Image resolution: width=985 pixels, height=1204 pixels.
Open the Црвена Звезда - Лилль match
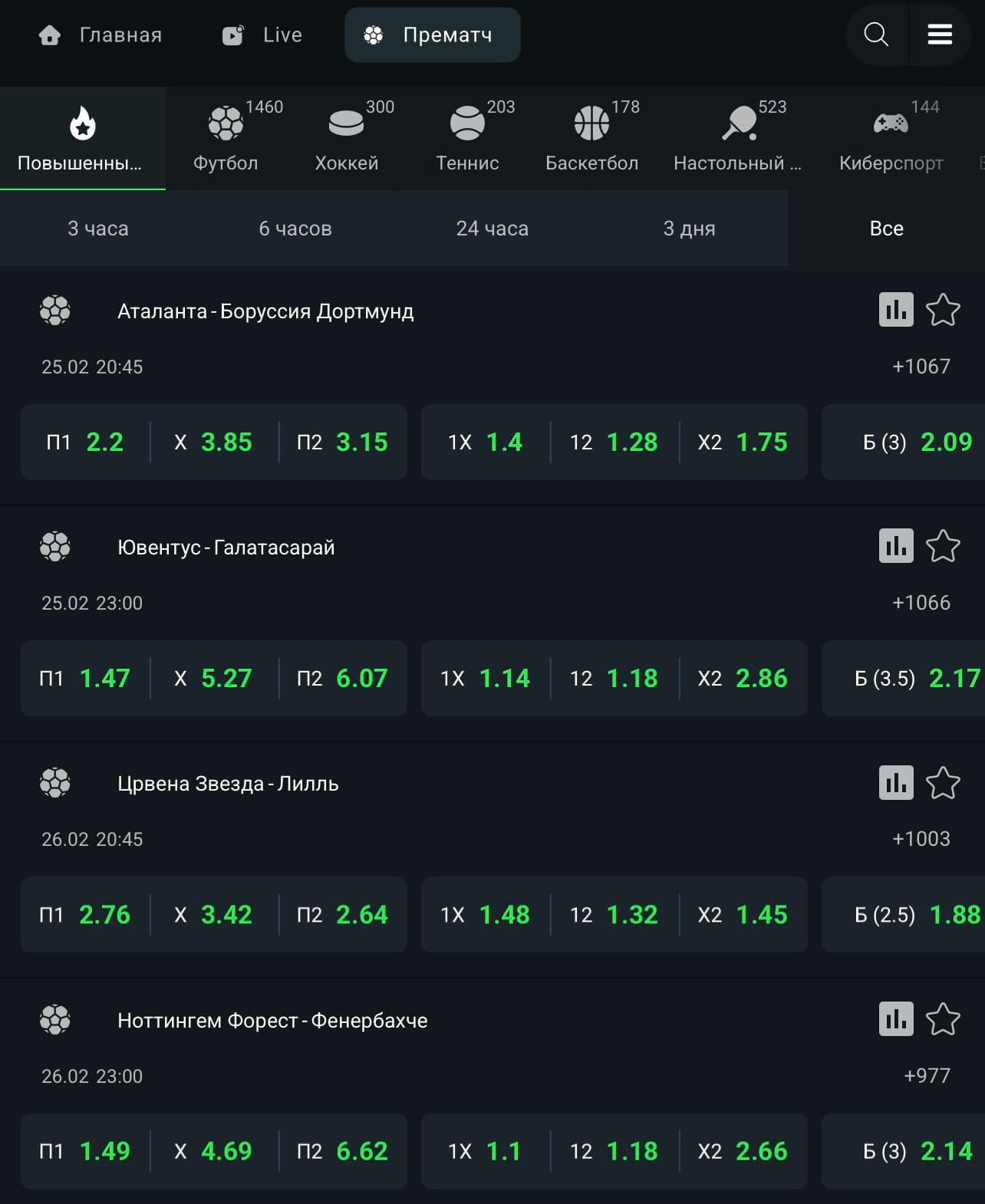point(228,784)
